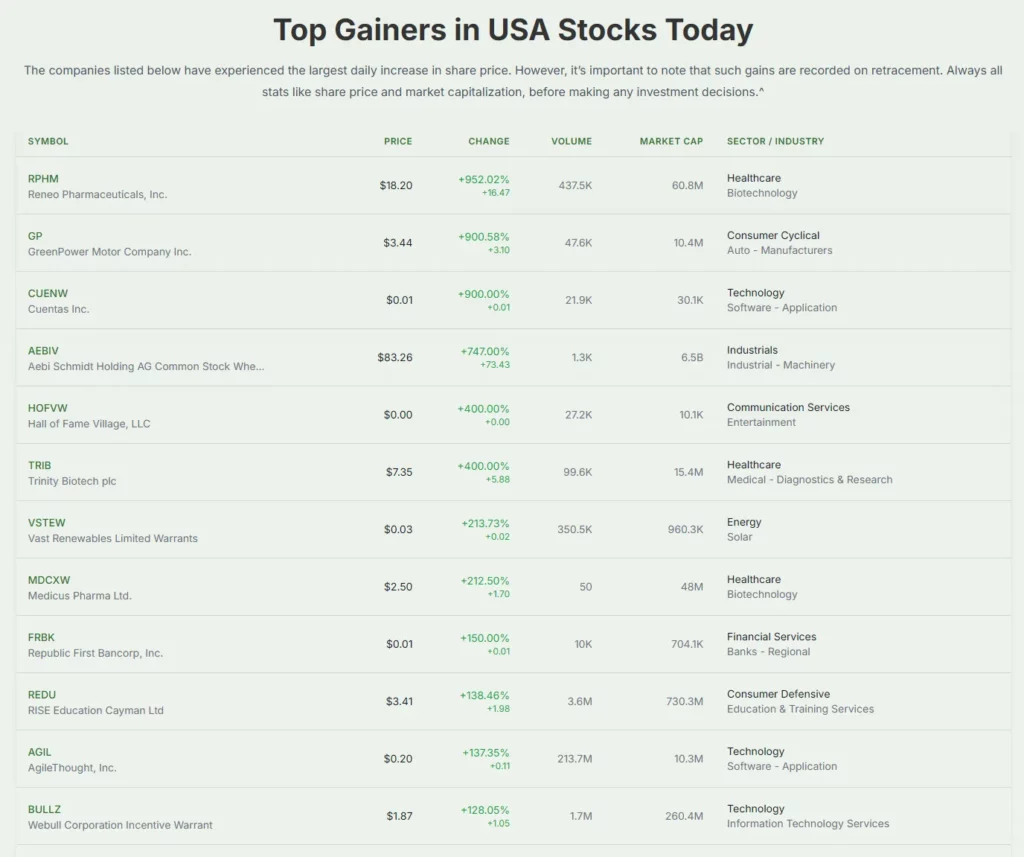Open the FRBK stock link

tap(42, 637)
